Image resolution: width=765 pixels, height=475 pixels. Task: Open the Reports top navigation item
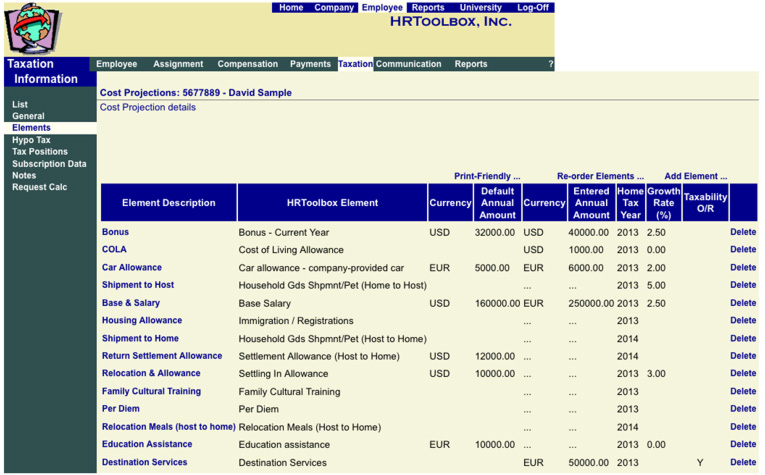tap(428, 7)
